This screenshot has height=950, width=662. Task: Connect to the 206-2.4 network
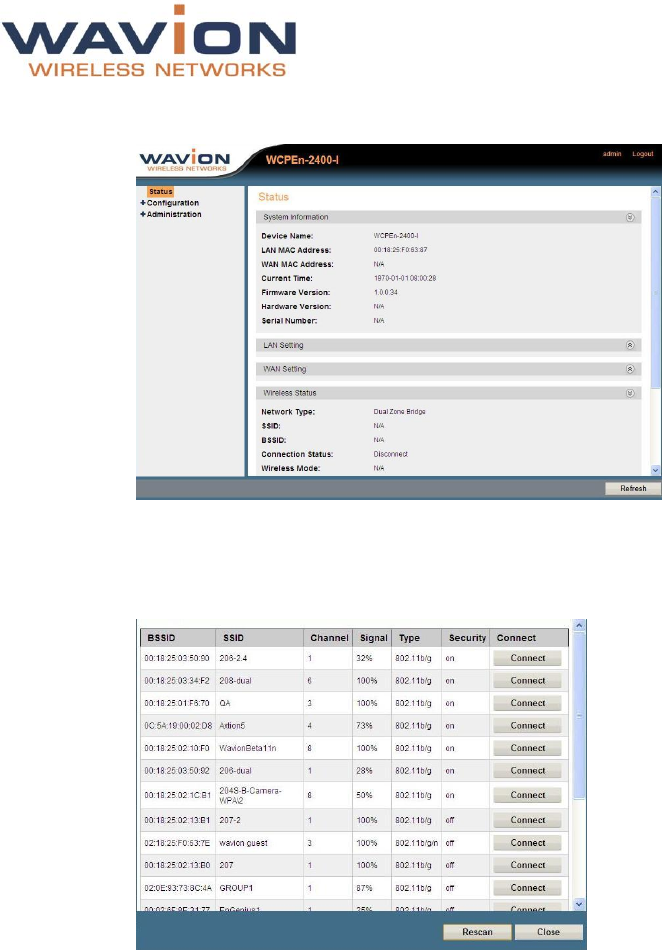(528, 658)
